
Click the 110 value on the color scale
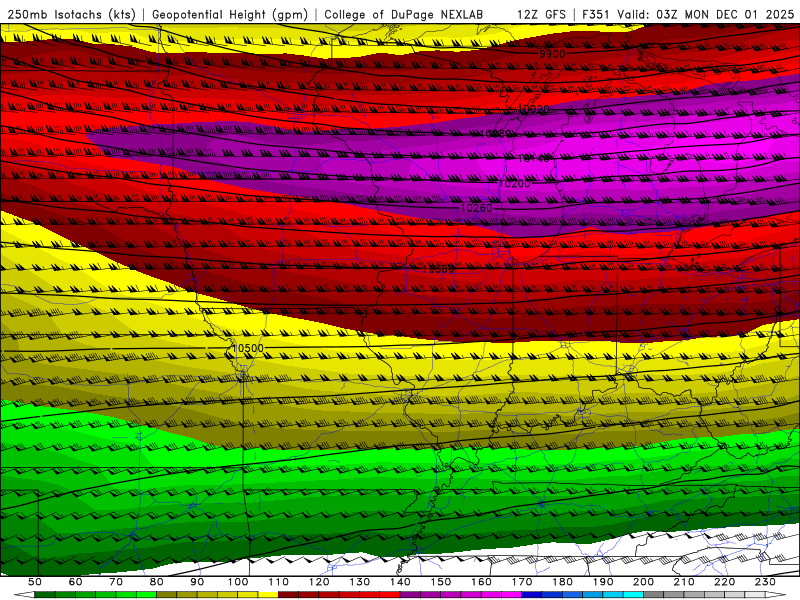[279, 582]
